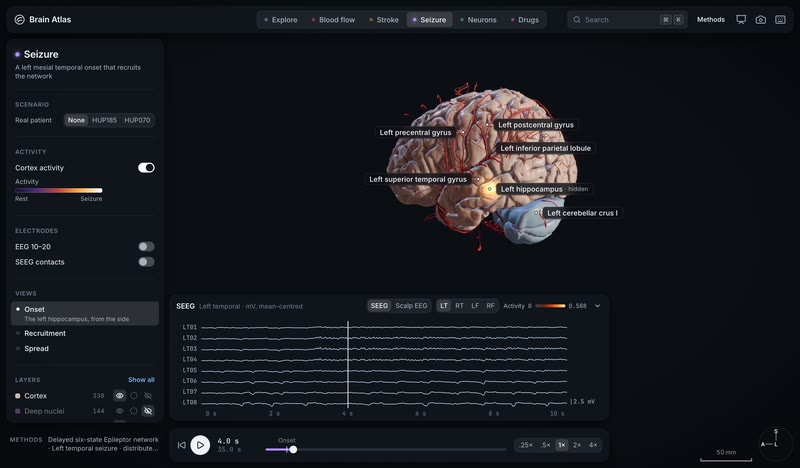Select RT electrode group
Image resolution: width=800 pixels, height=468 pixels.
coord(459,306)
